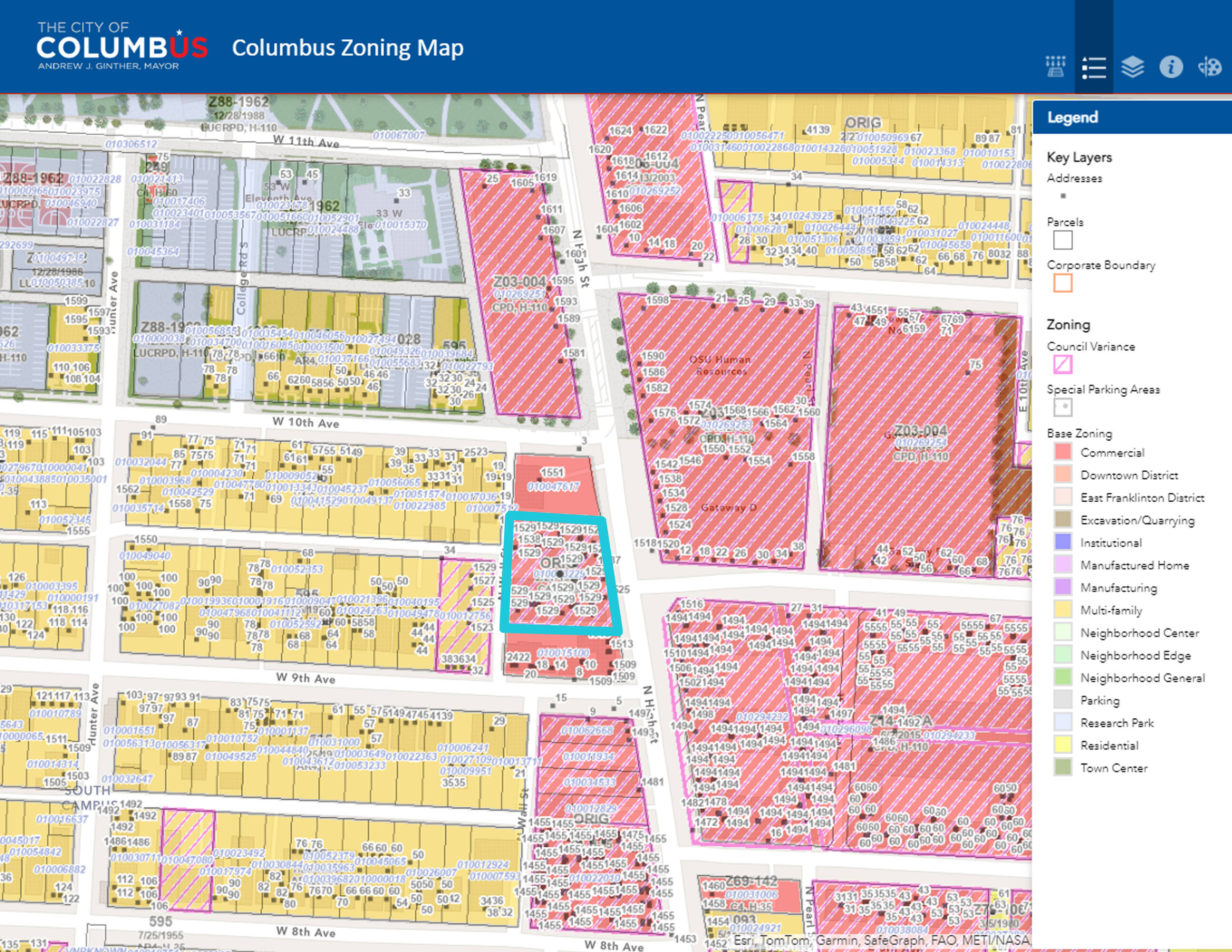Open the info About icon

(x=1171, y=68)
